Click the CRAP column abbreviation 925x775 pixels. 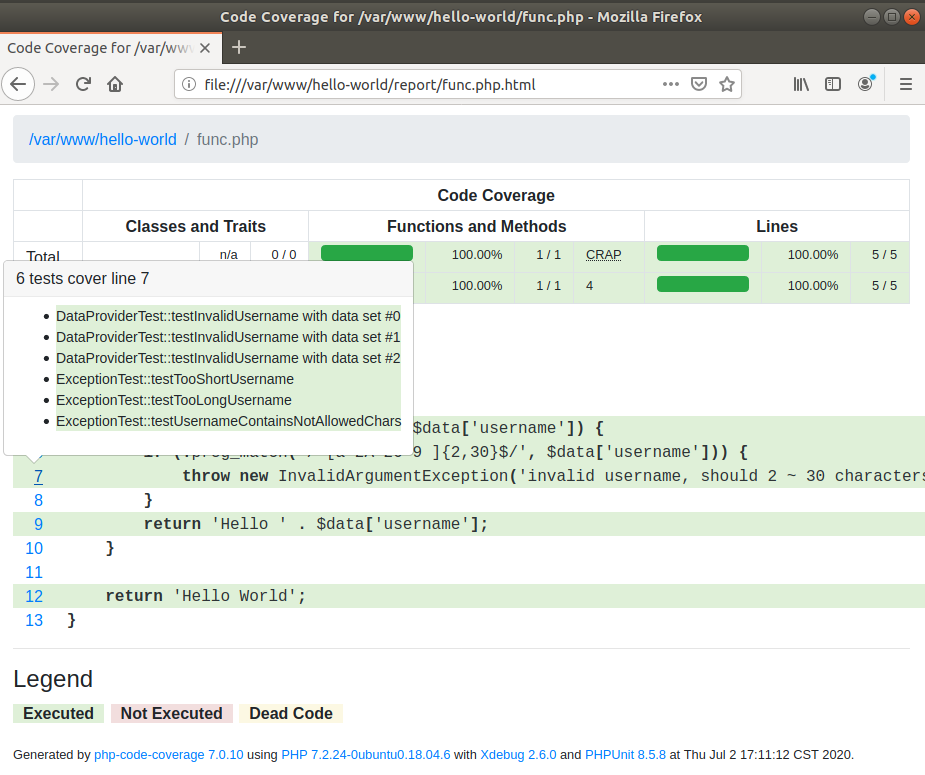point(603,255)
